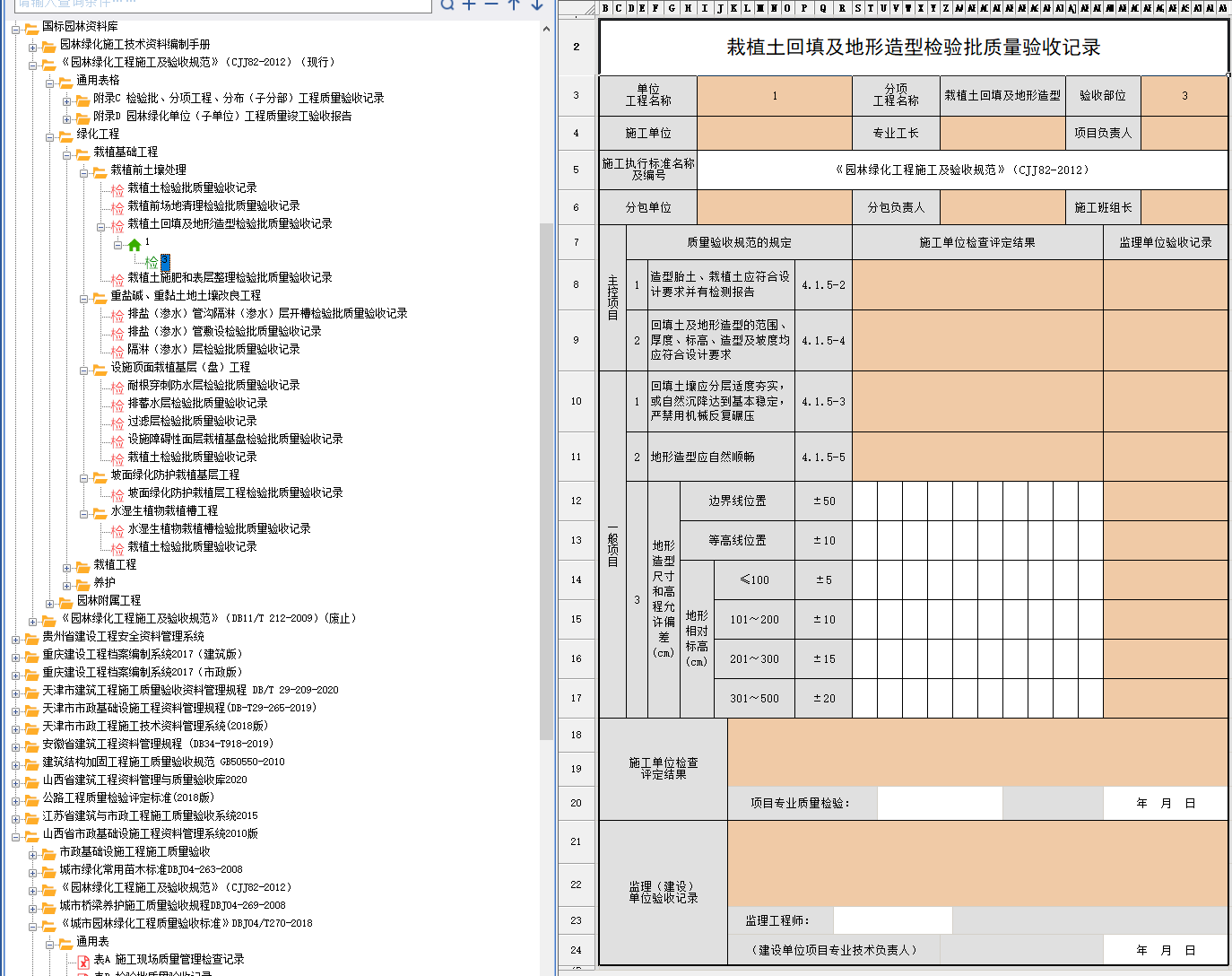This screenshot has height=976, width=1232.
Task: Collapse the 通用表格 node under CJJ82-2012
Action: 50,83
